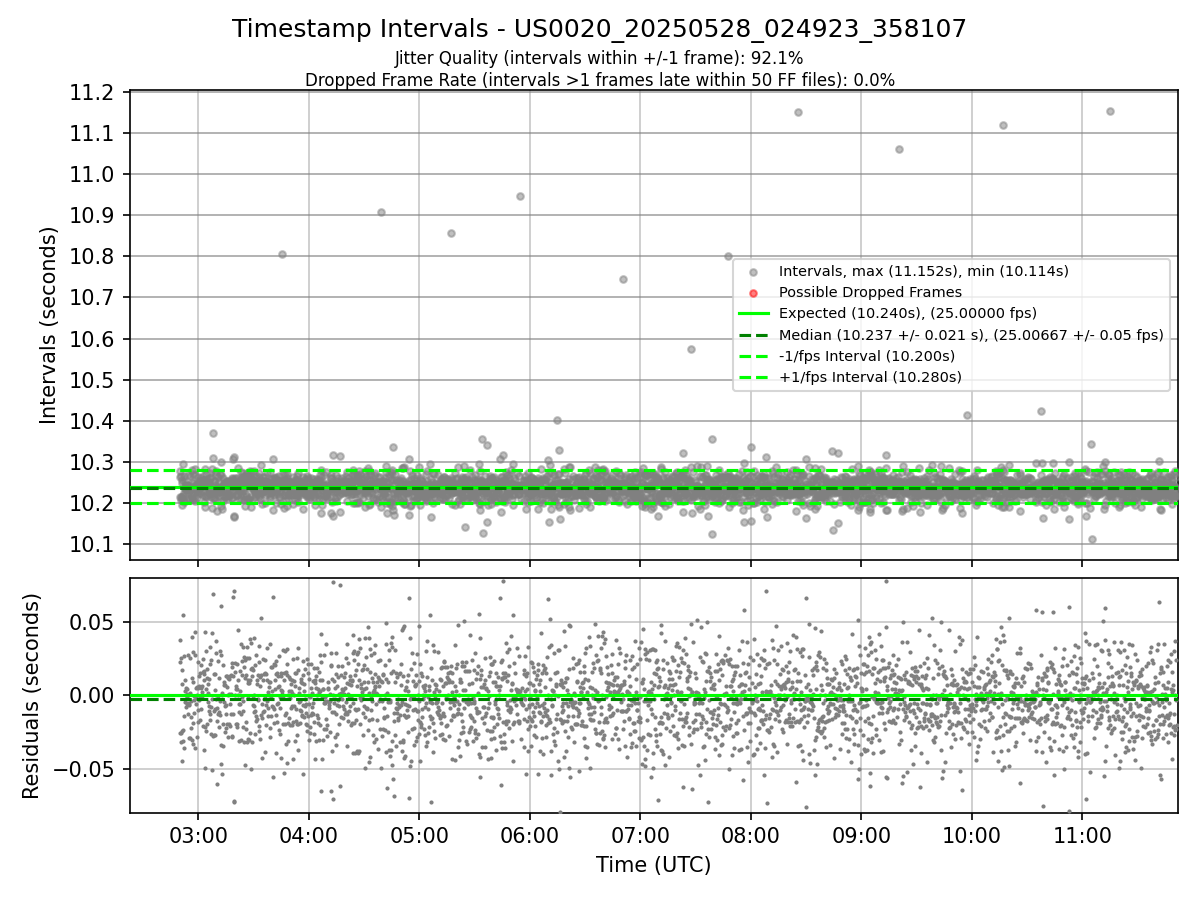Viewport: 1200px width, 900px height.
Task: Click the 07:00 x-axis tick label
Action: (x=640, y=834)
